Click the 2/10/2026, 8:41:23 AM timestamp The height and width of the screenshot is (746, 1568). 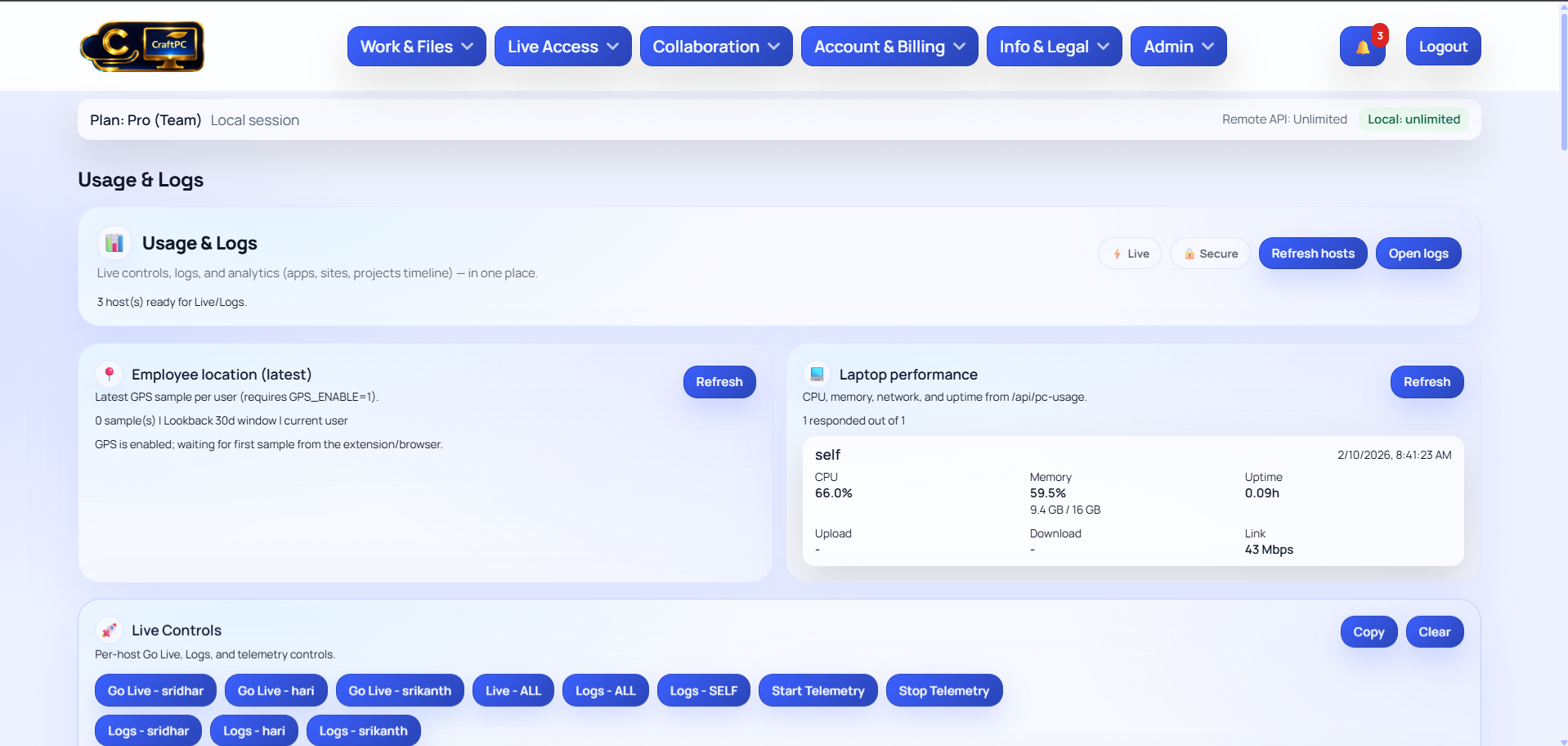coord(1395,455)
